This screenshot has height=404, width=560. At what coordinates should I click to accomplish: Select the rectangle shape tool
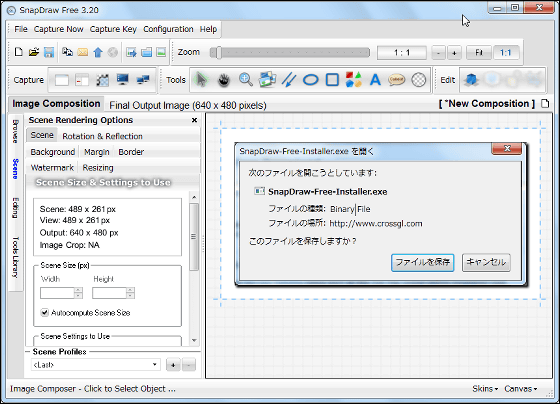[332, 80]
